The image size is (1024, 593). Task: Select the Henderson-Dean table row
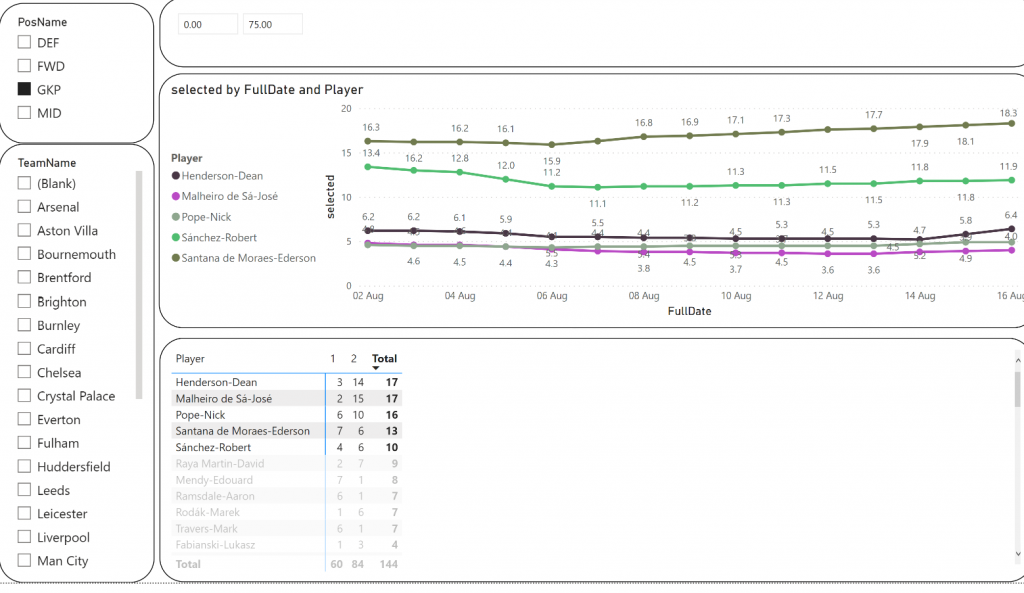[286, 382]
